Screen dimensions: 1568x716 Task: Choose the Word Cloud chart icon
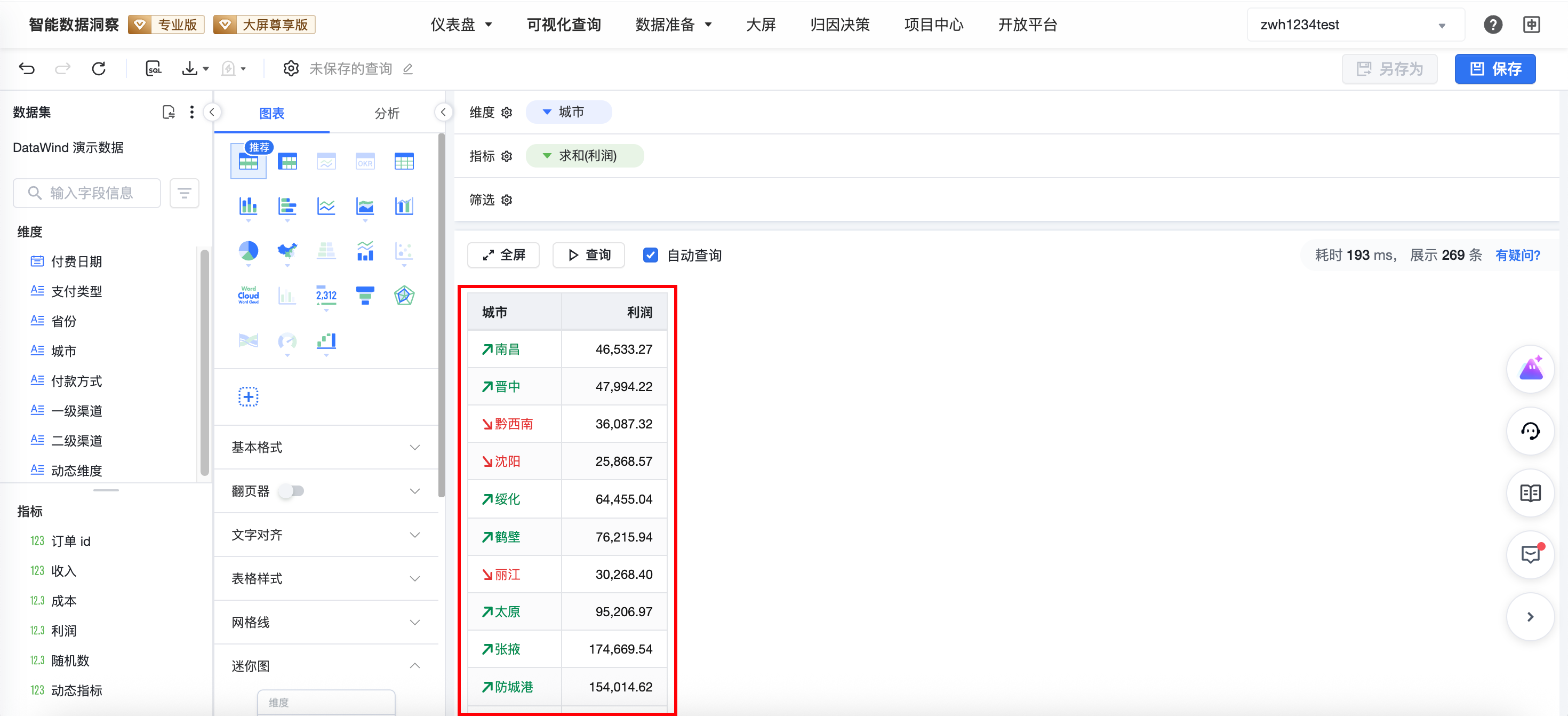coord(248,295)
